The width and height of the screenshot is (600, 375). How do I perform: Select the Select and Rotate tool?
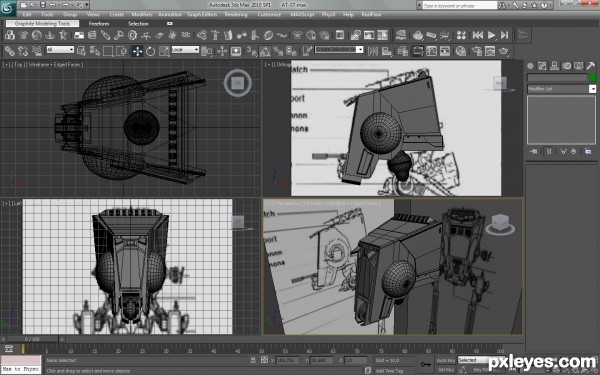coord(150,51)
